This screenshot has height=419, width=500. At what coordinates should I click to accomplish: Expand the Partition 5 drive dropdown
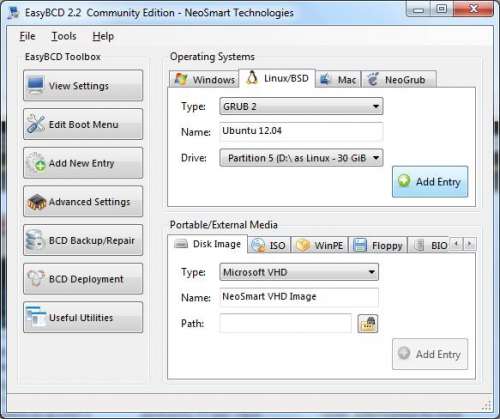[x=301, y=158]
